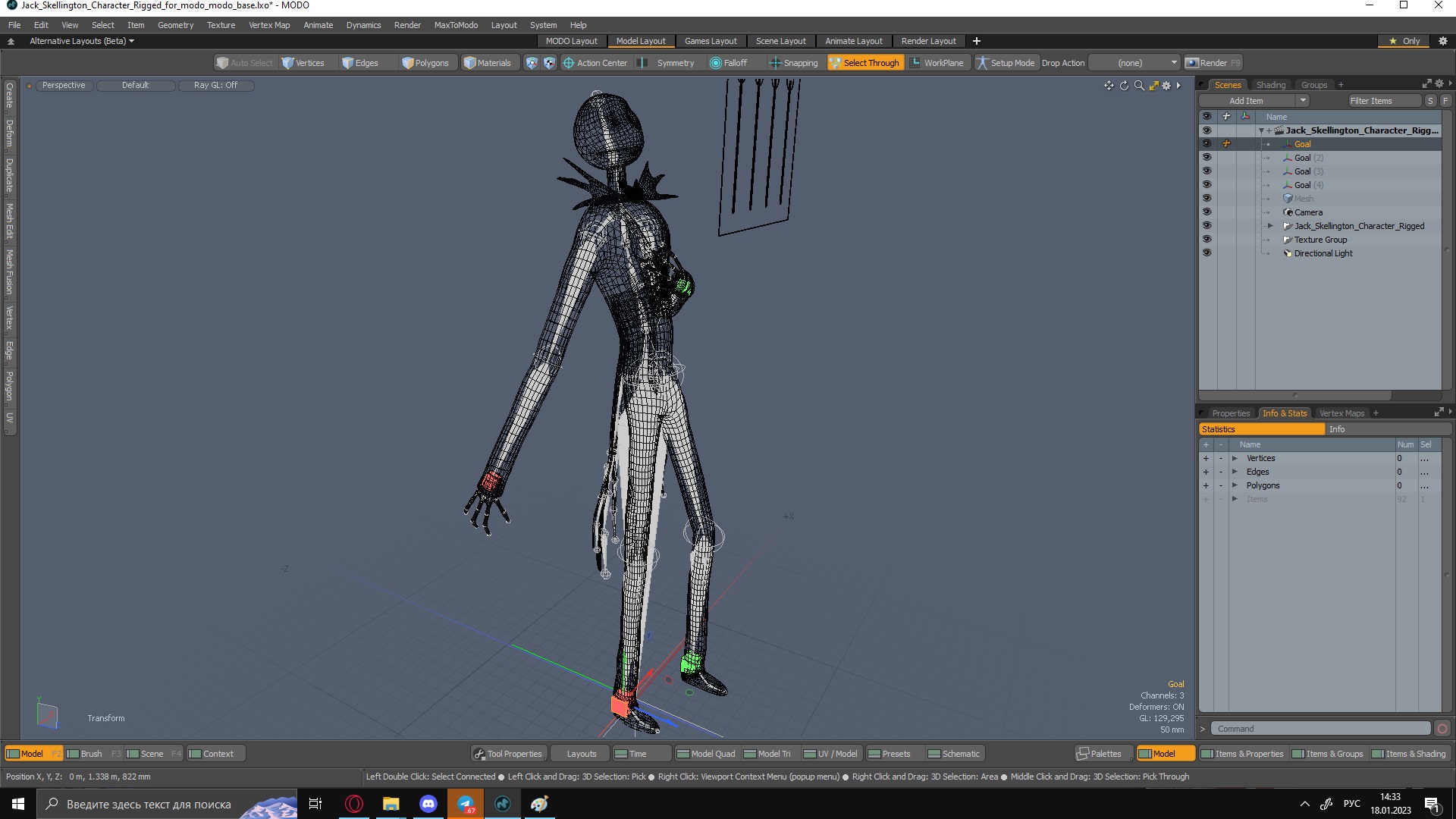Viewport: 1456px width, 819px height.
Task: Toggle Setup Mode
Action: (1006, 63)
